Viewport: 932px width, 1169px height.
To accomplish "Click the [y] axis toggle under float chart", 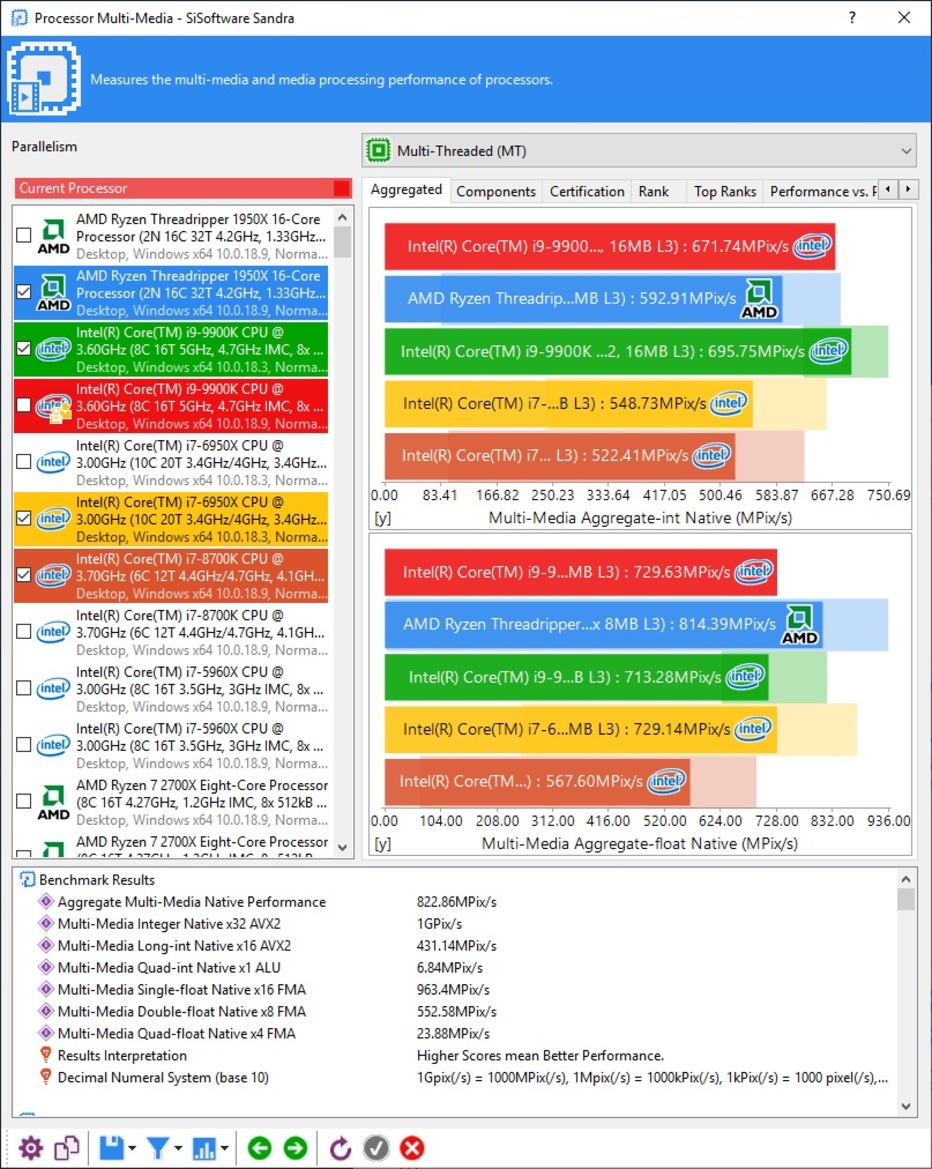I will tap(382, 844).
